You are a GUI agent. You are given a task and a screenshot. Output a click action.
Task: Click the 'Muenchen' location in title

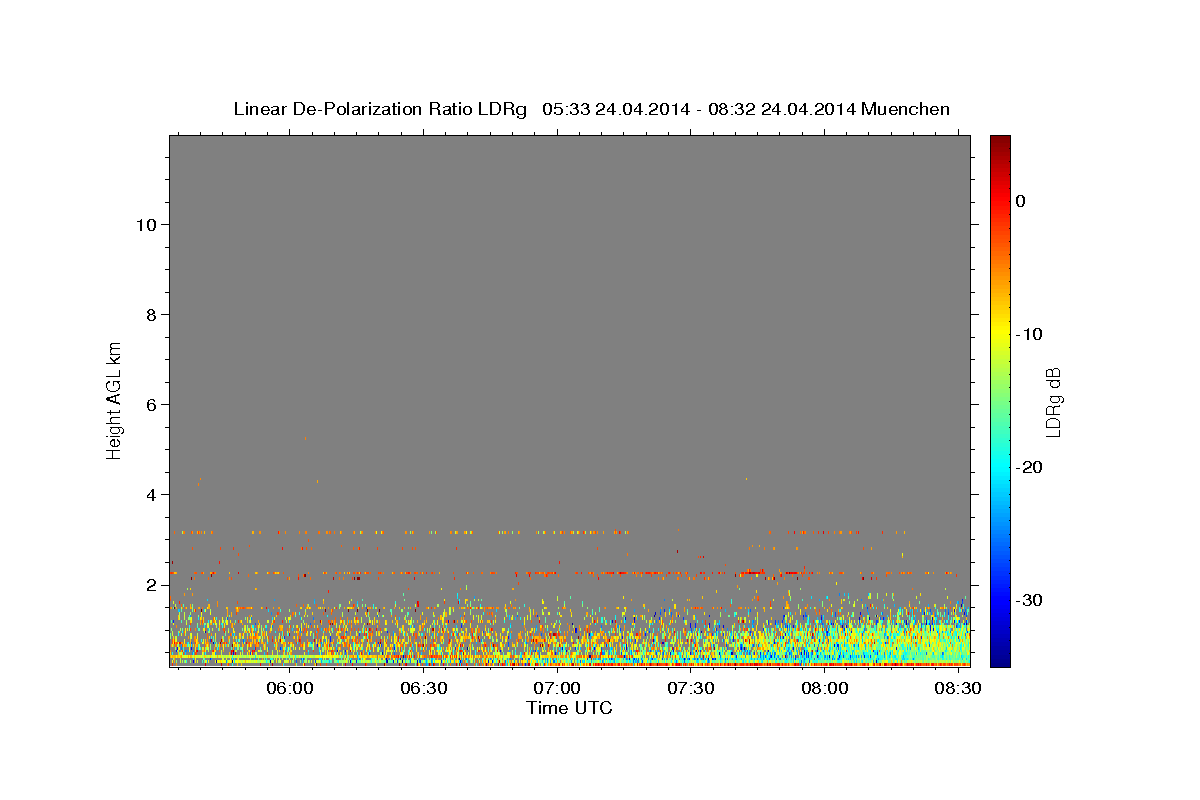click(x=906, y=109)
